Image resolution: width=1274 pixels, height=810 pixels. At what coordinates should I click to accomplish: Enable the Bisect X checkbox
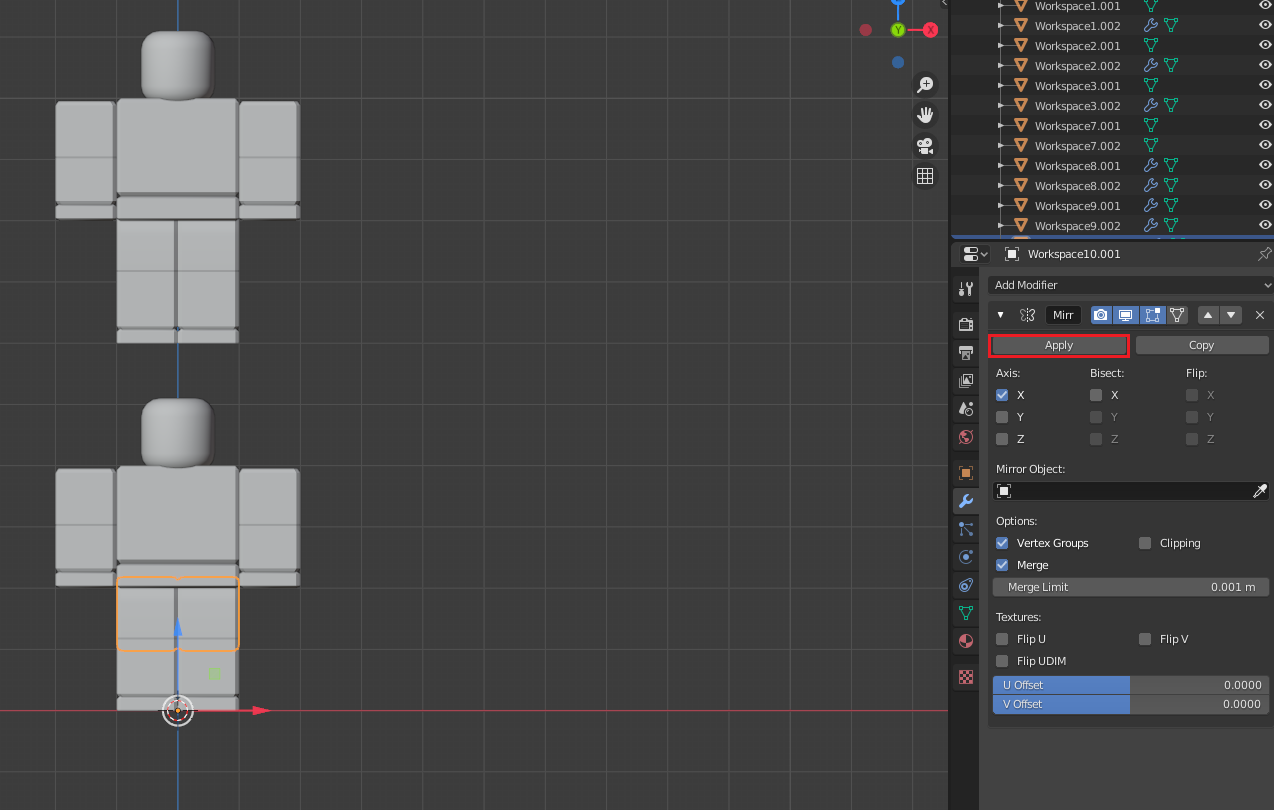click(x=1096, y=395)
